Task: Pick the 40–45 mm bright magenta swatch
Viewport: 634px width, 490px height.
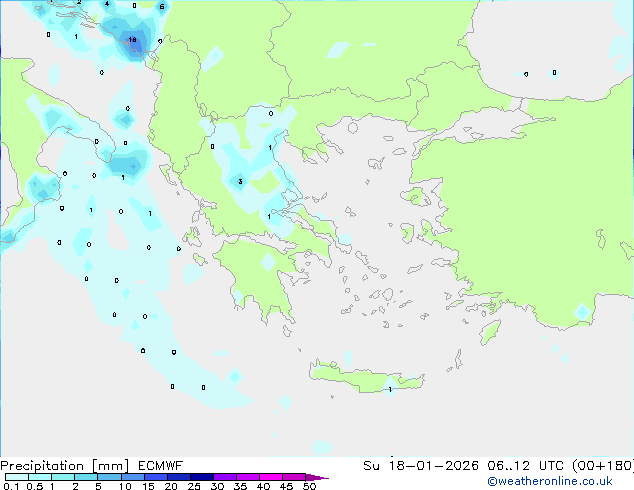Action: 271,477
